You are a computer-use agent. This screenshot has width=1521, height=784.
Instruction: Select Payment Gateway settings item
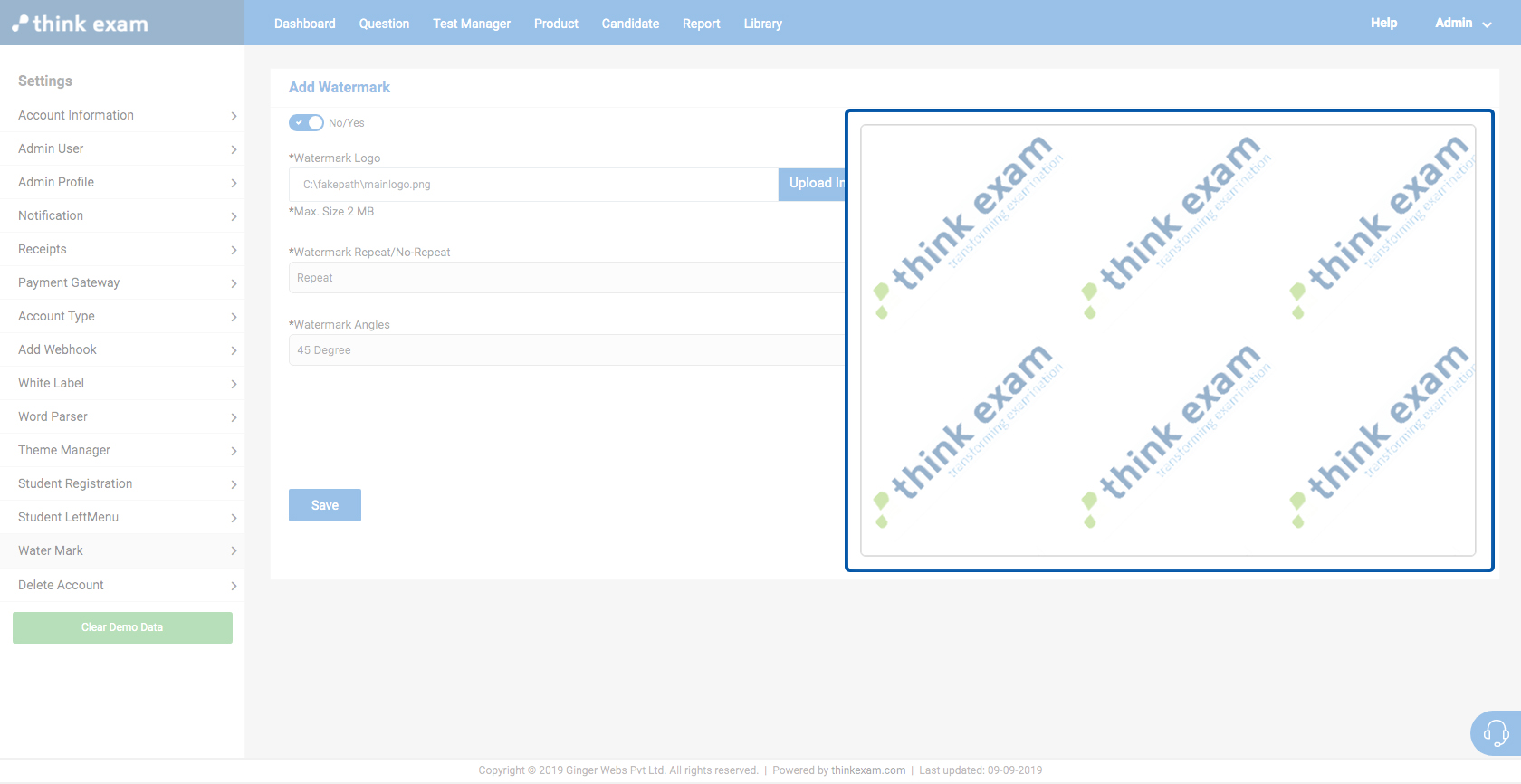pos(122,283)
